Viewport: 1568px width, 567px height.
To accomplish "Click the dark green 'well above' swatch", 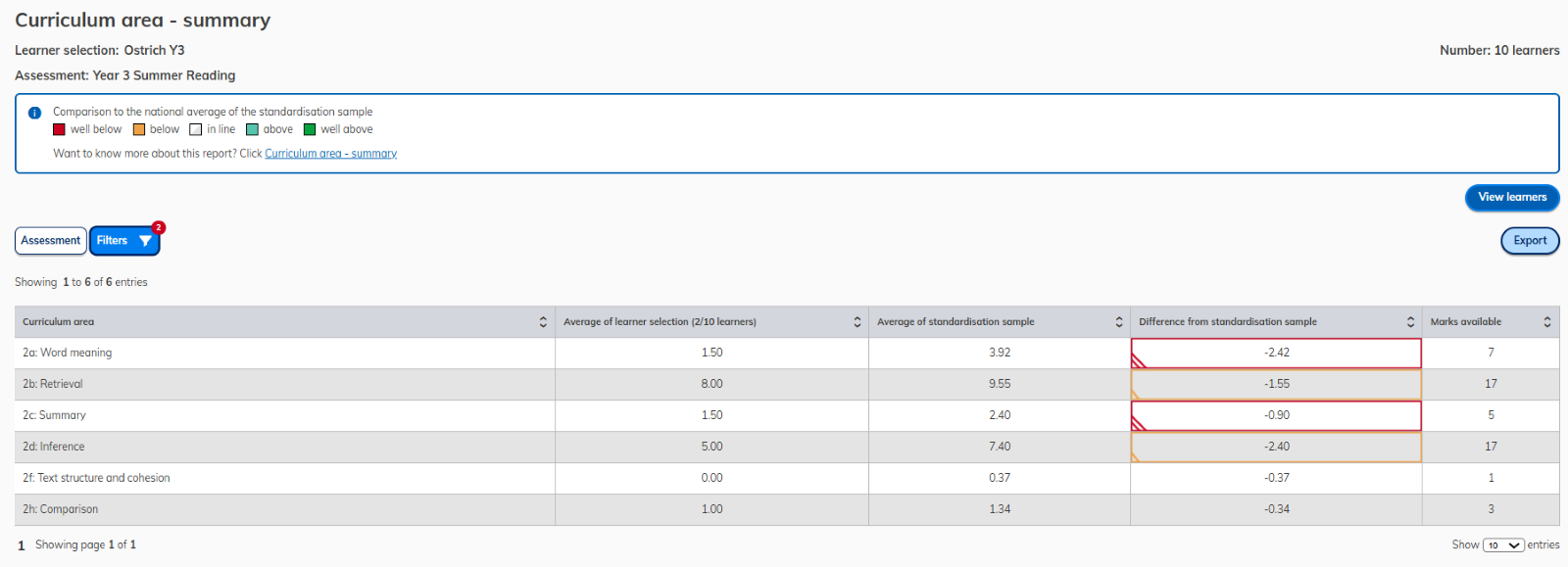I will click(310, 129).
